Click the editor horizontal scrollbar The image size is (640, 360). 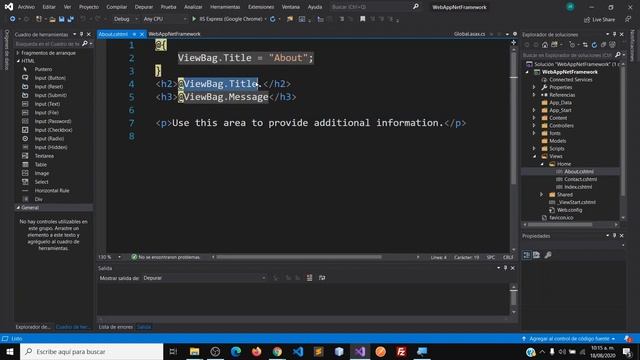(299, 257)
